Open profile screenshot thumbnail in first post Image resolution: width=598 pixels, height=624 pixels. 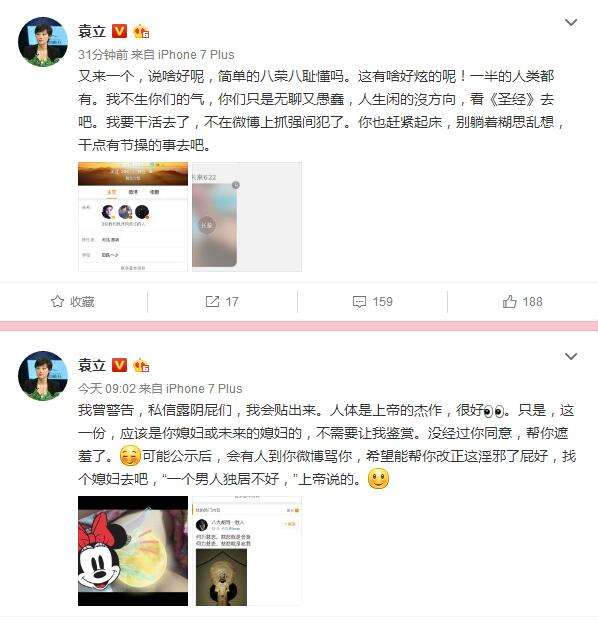pos(133,217)
